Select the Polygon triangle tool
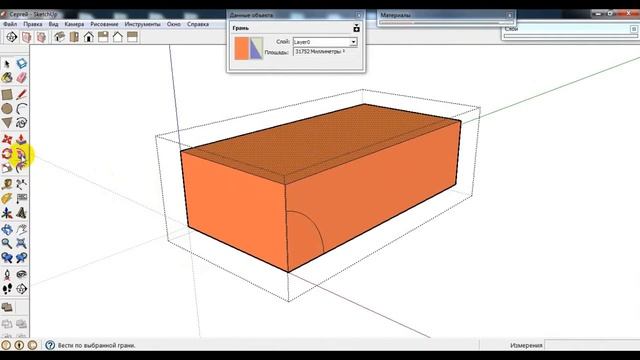 coord(7,122)
